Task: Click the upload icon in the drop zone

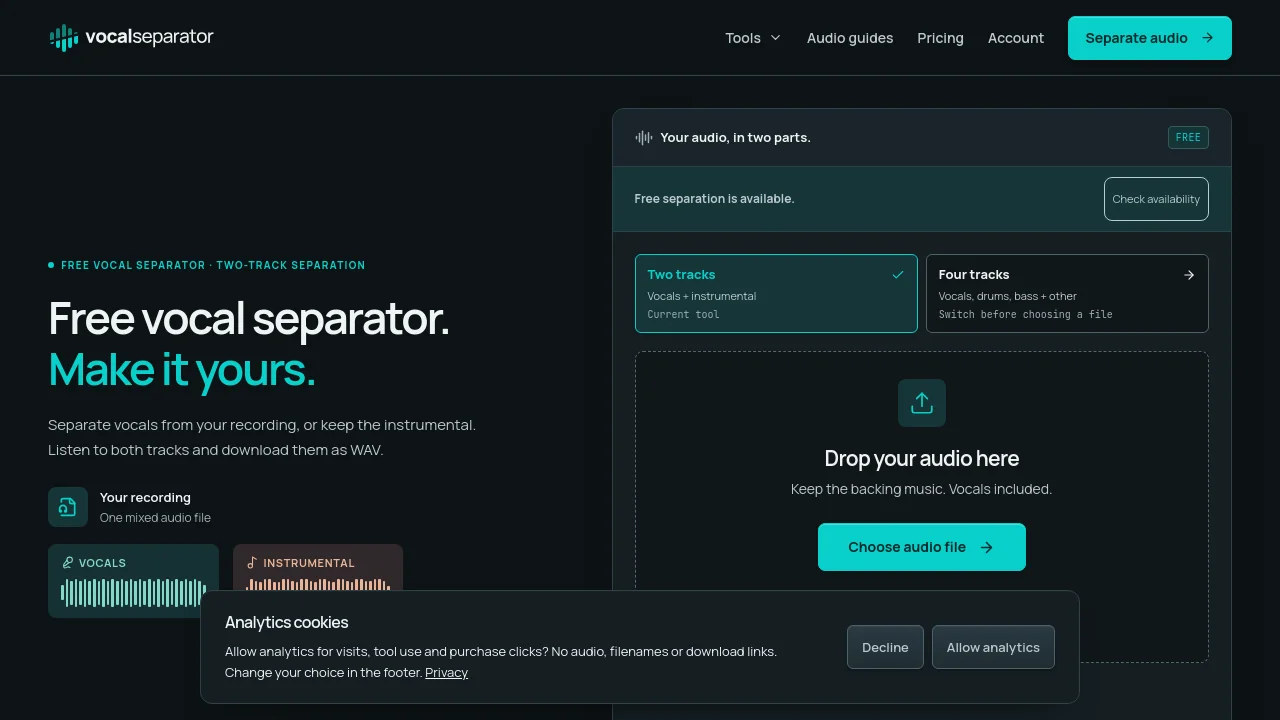Action: 922,403
